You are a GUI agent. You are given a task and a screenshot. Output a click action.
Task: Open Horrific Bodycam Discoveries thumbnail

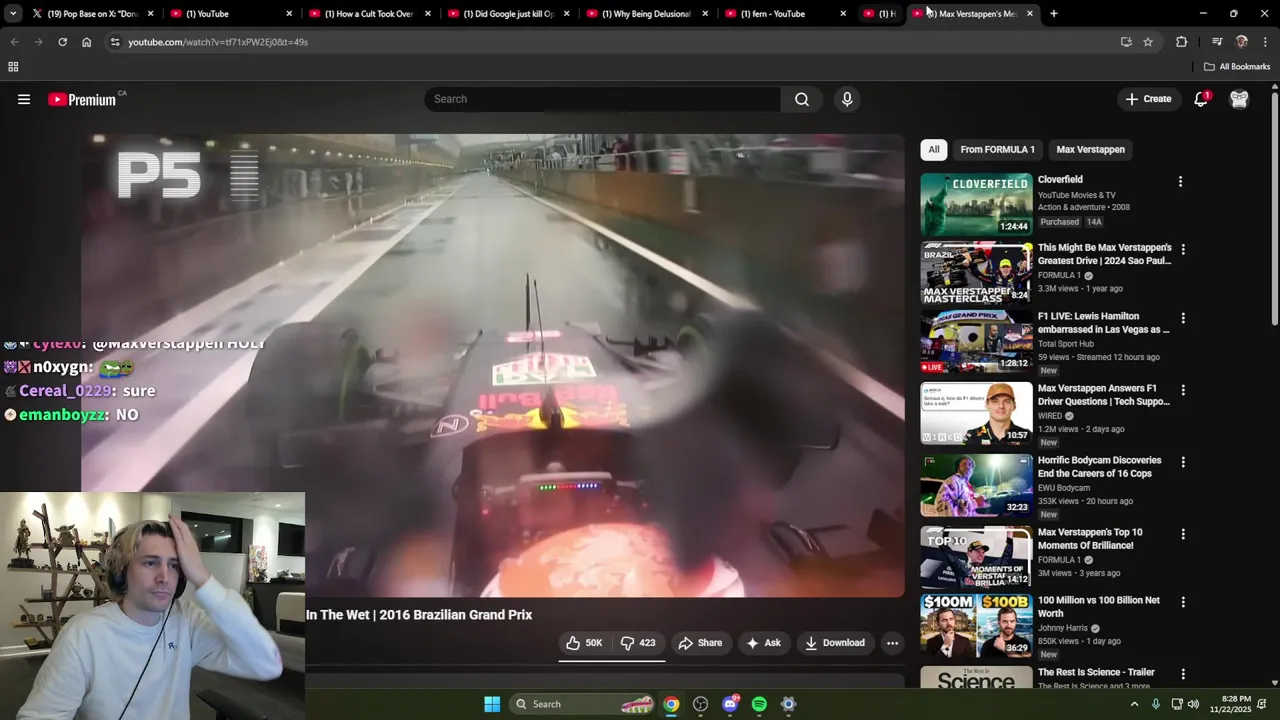(976, 485)
